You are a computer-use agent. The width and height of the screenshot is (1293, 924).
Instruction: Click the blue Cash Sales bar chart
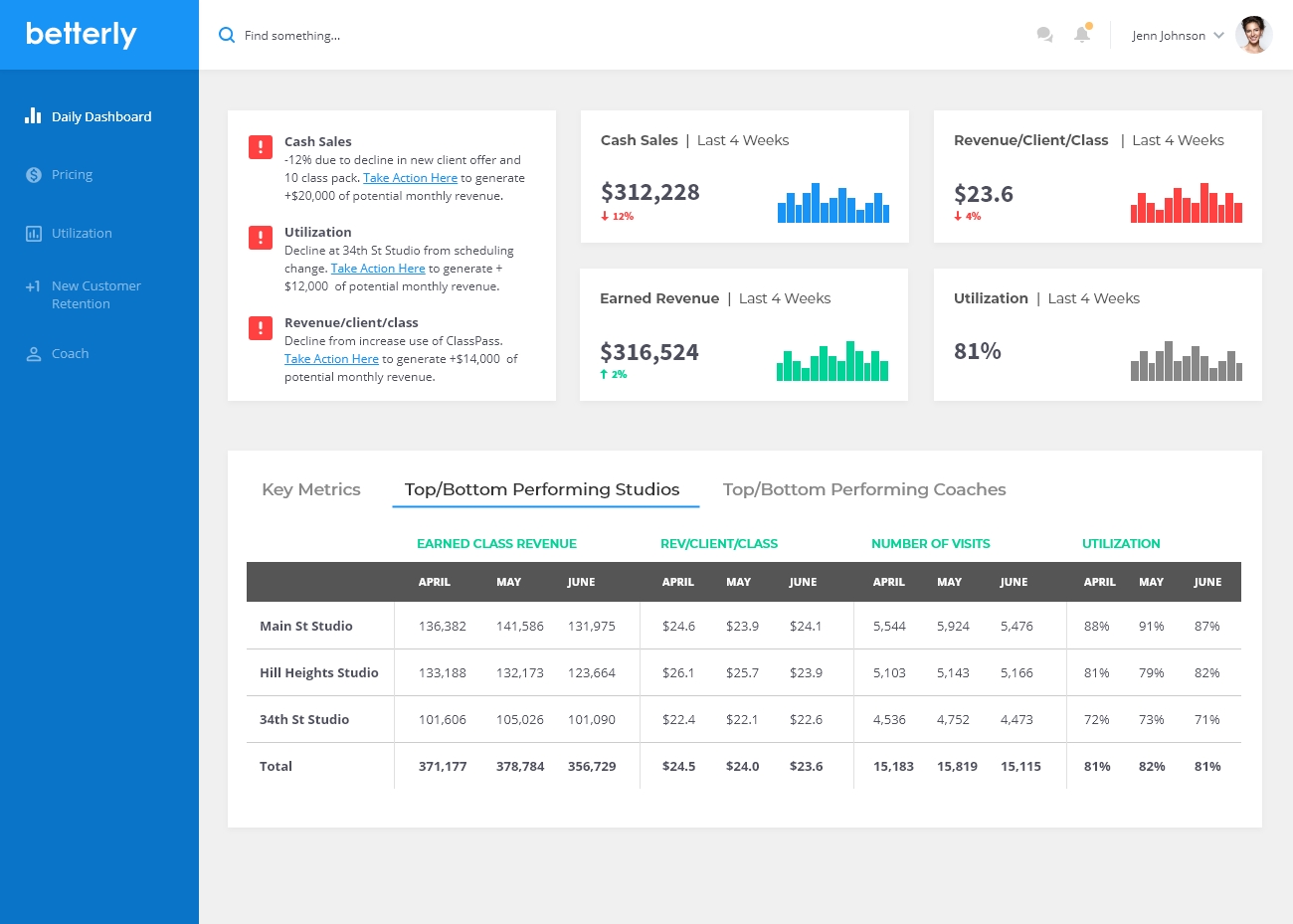pos(832,203)
